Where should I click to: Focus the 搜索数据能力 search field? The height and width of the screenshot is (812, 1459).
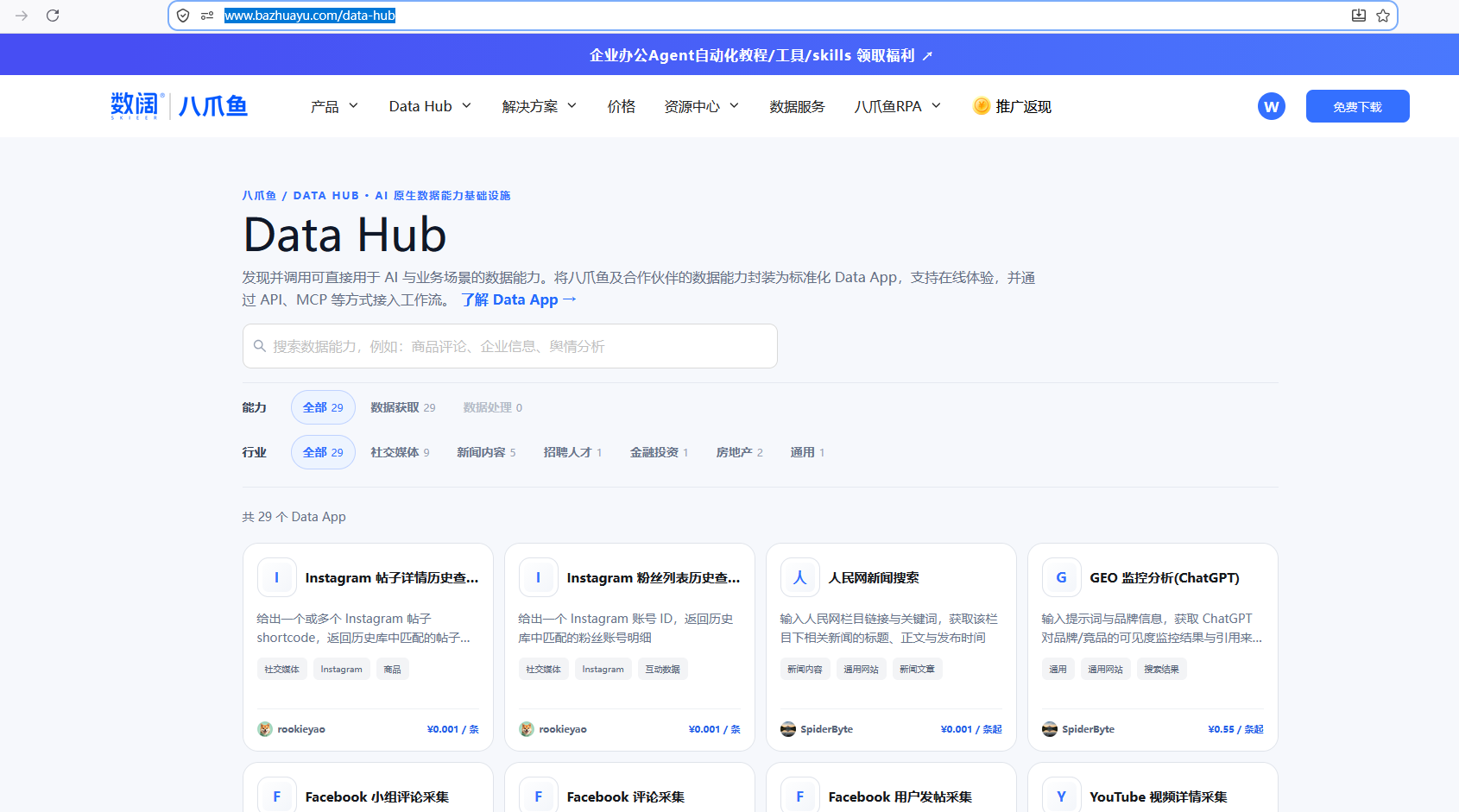(x=510, y=346)
